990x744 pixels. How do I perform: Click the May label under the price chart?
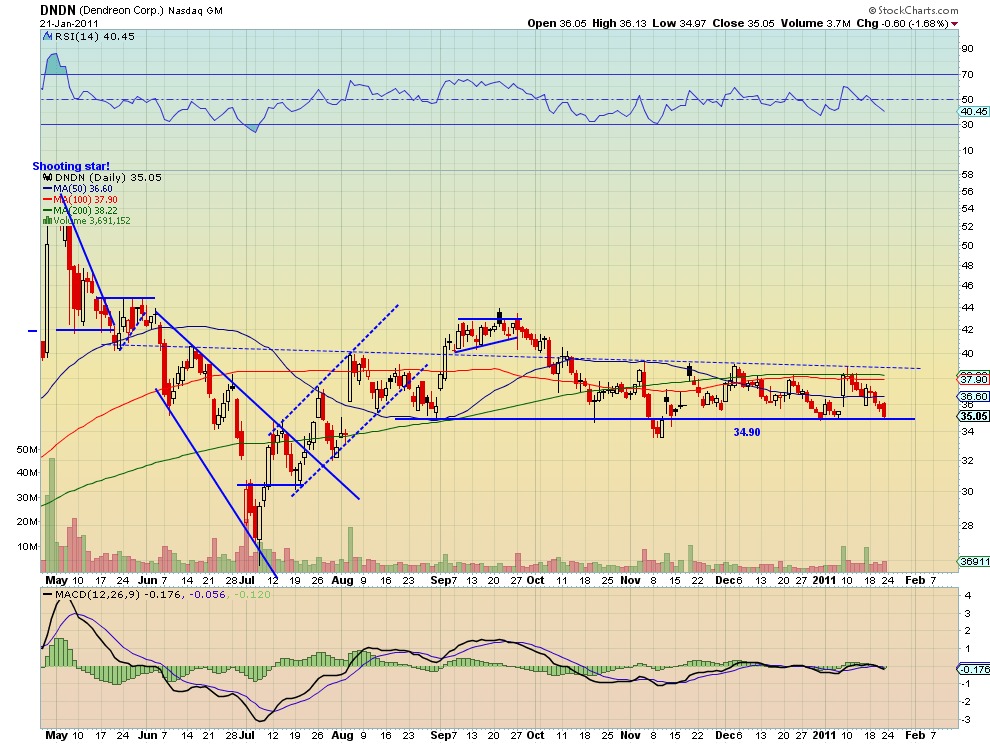[x=56, y=580]
